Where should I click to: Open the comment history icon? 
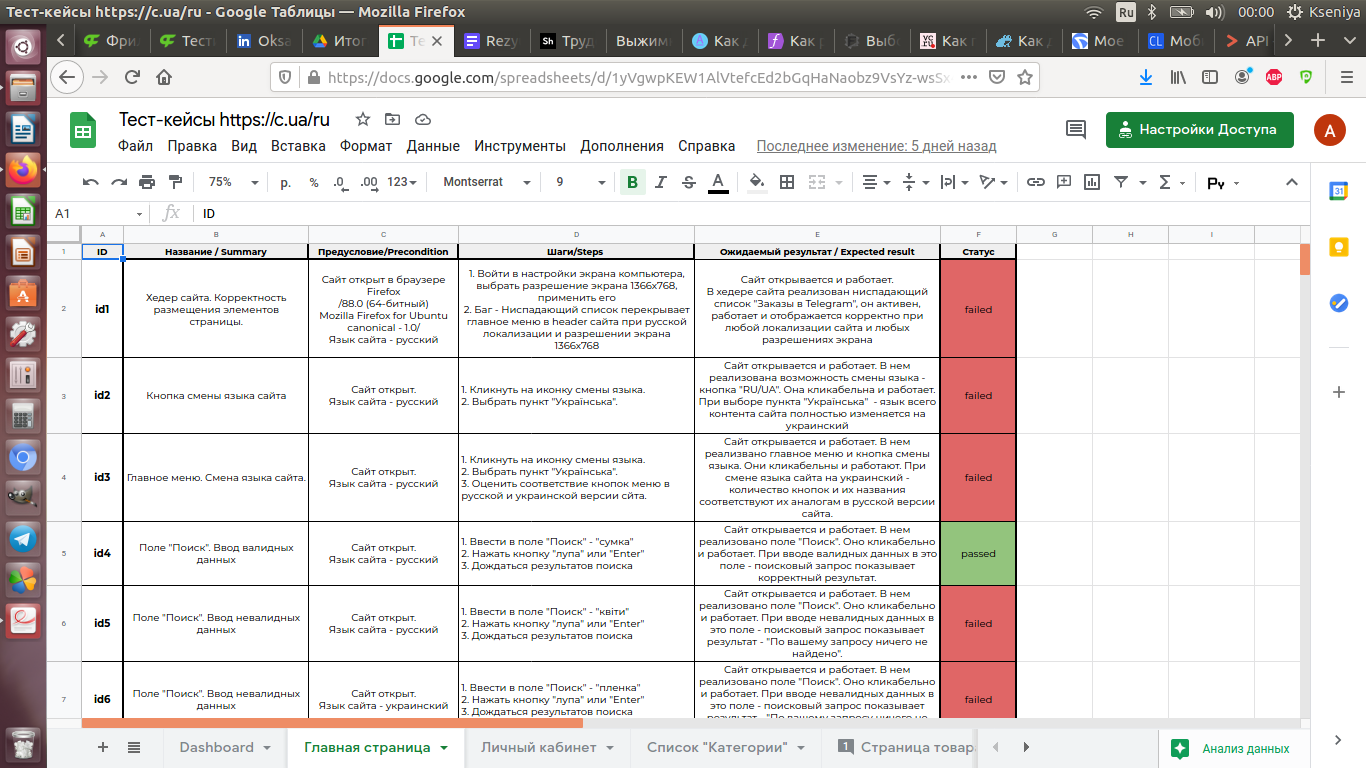[x=1076, y=129]
